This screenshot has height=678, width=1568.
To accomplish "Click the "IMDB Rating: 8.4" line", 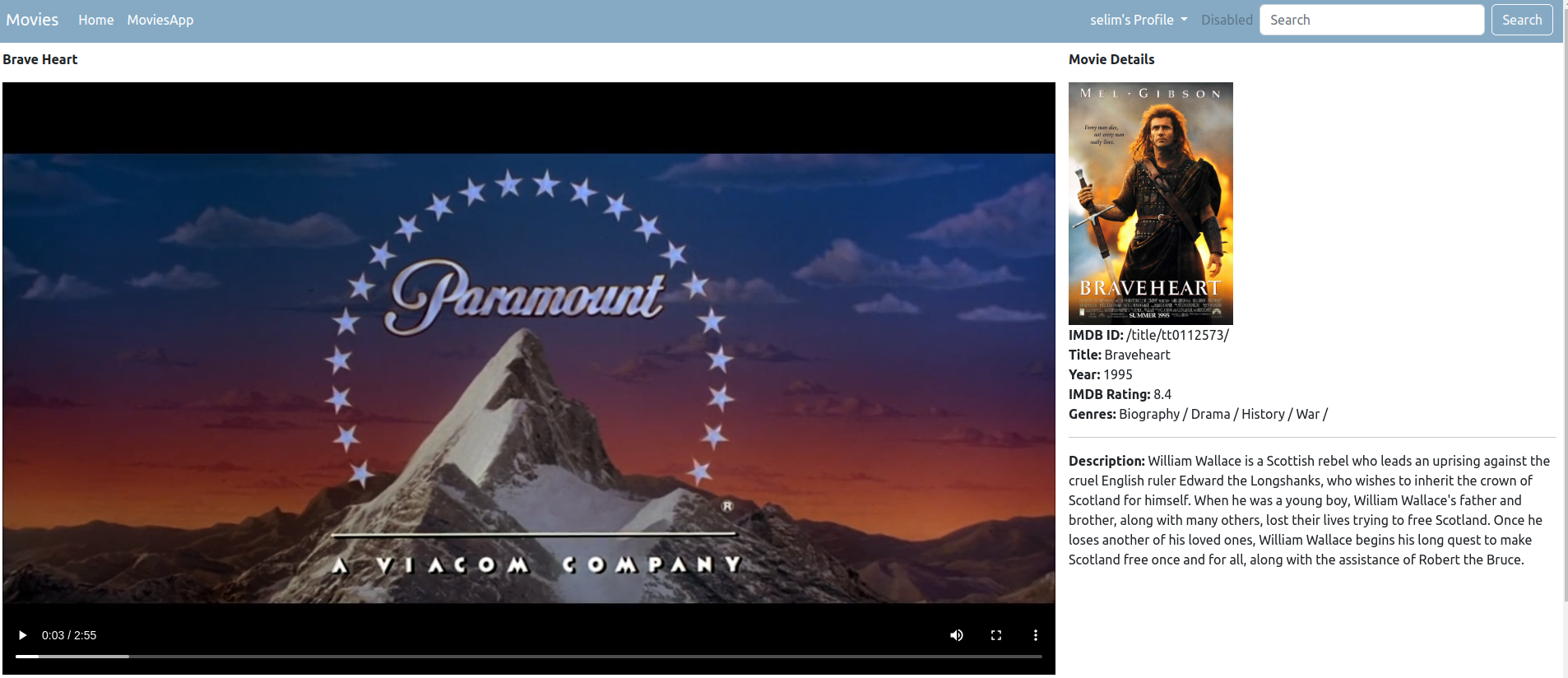I will pos(1120,394).
